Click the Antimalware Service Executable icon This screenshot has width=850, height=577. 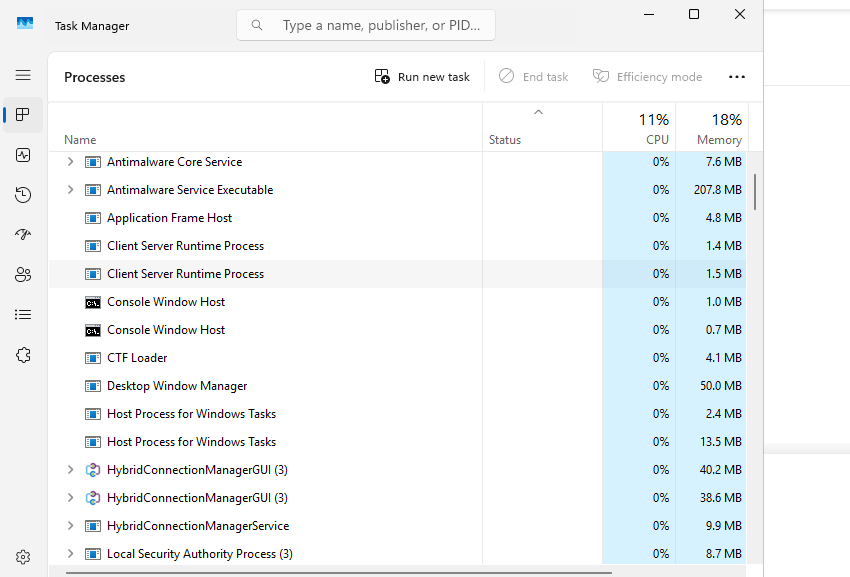pos(93,190)
